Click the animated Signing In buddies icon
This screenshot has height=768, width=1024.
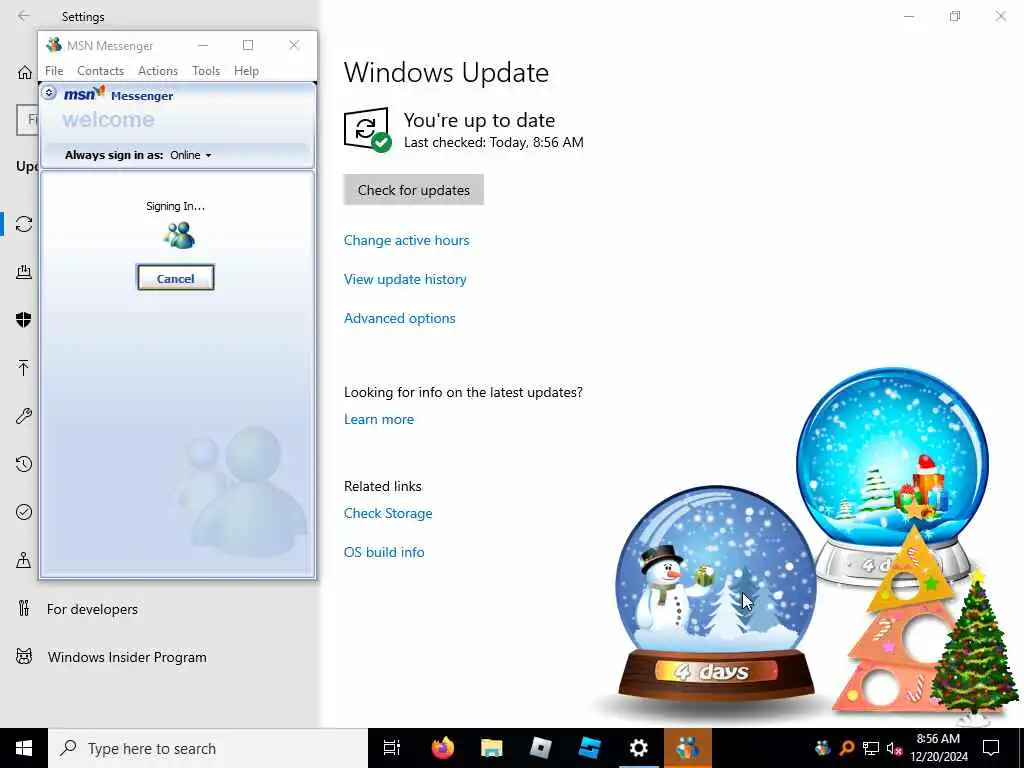pos(179,236)
